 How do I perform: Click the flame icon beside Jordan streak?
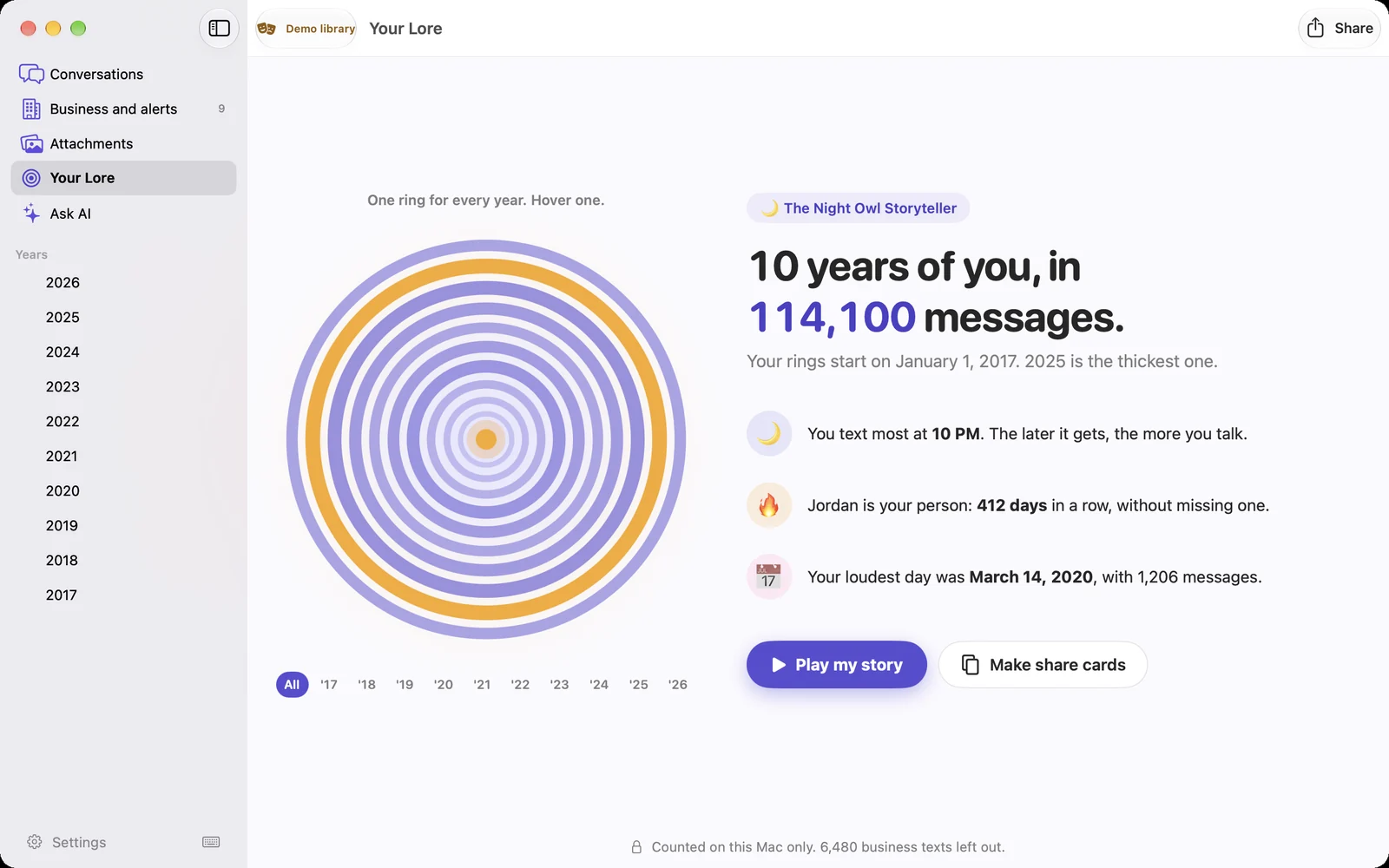pos(769,505)
